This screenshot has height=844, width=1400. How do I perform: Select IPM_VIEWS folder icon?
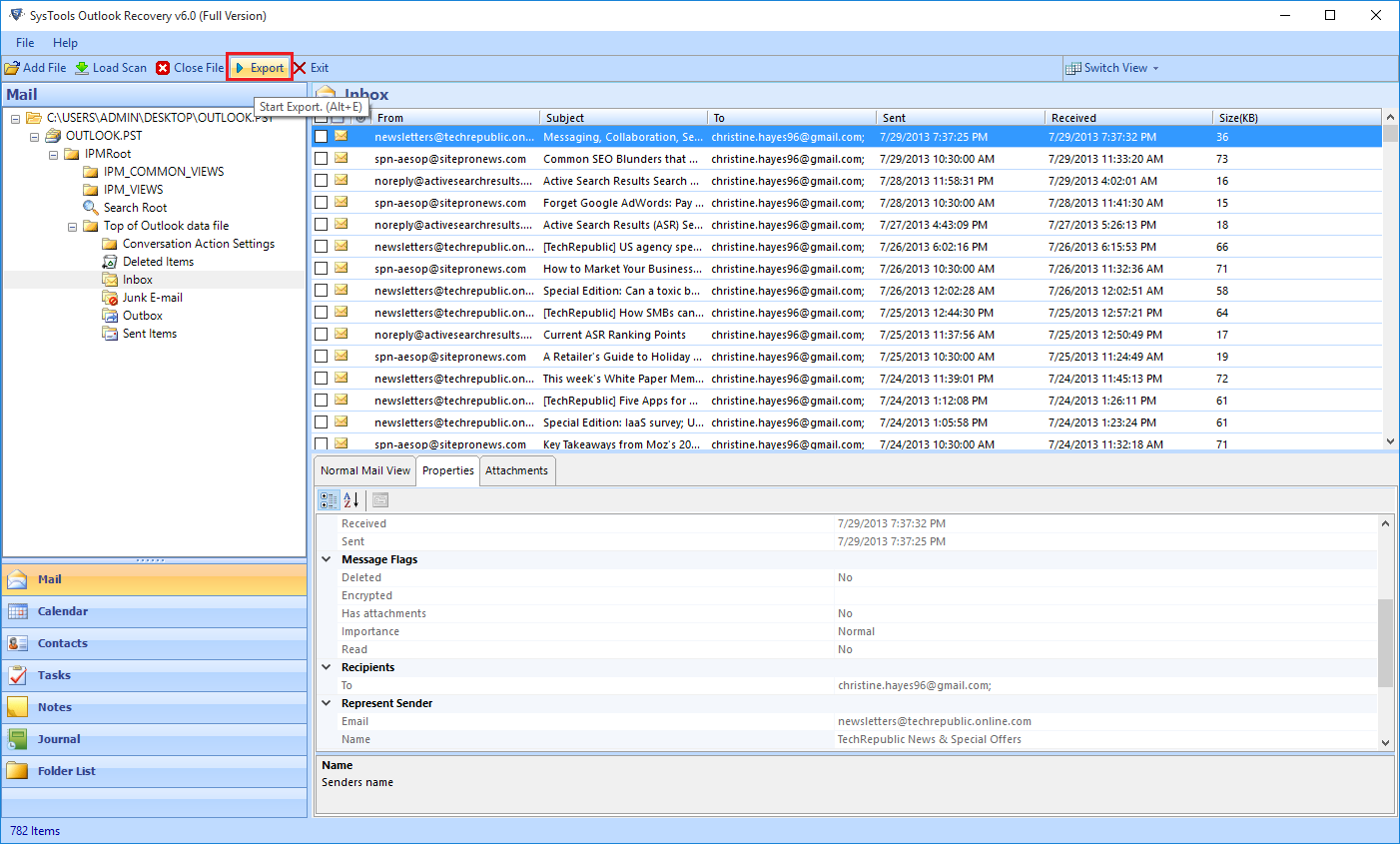[91, 190]
